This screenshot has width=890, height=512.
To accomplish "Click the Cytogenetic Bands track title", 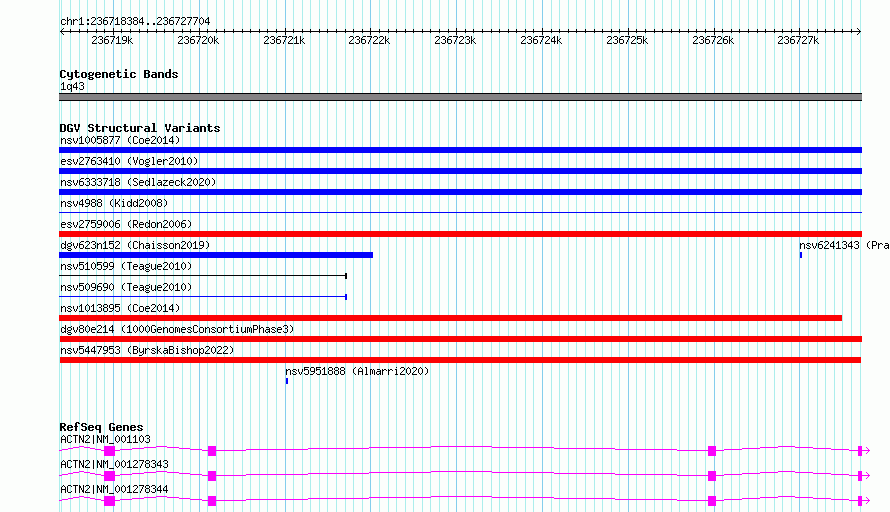I will tap(119, 74).
